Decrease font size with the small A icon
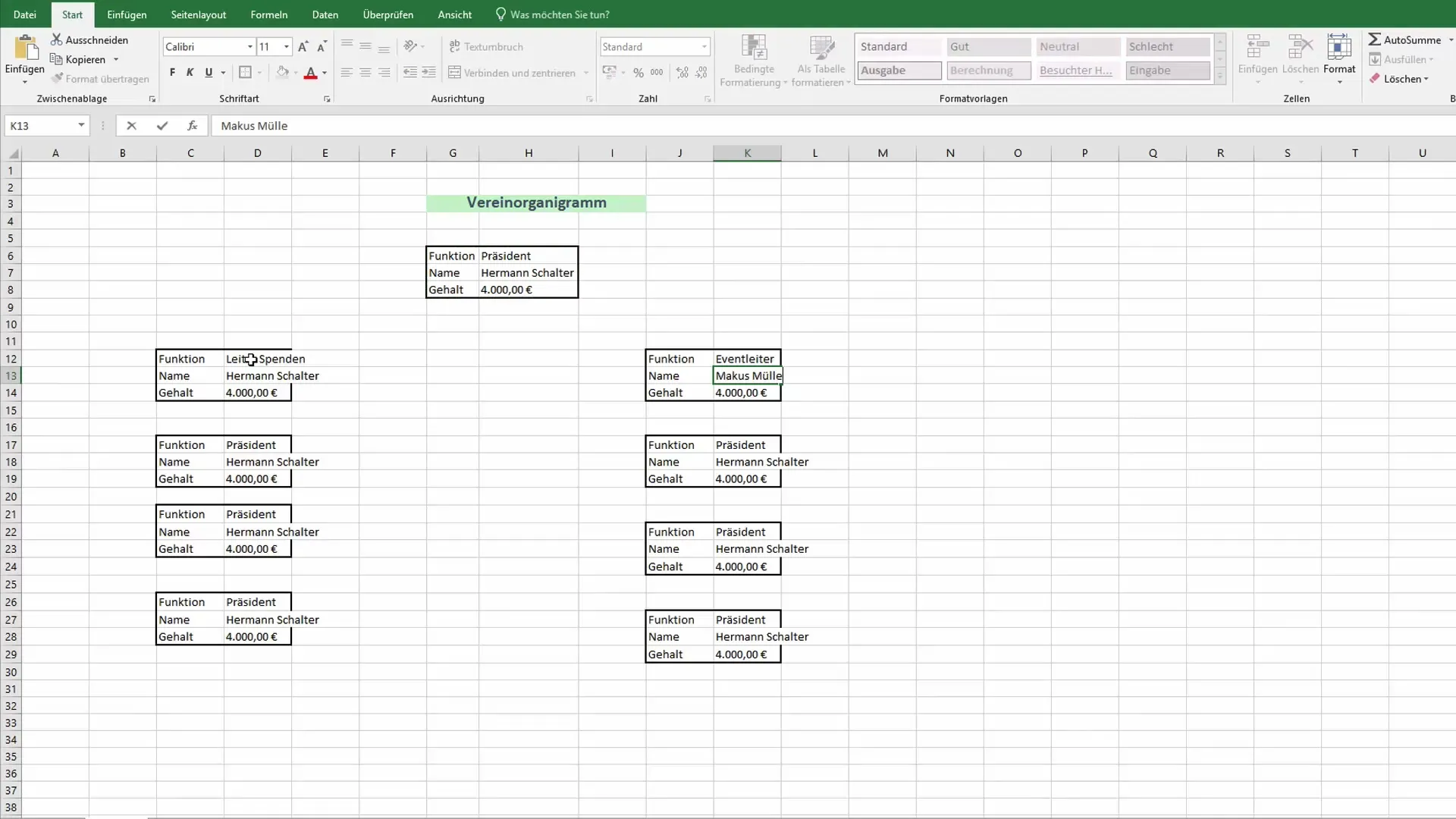Image resolution: width=1456 pixels, height=819 pixels. point(322,47)
